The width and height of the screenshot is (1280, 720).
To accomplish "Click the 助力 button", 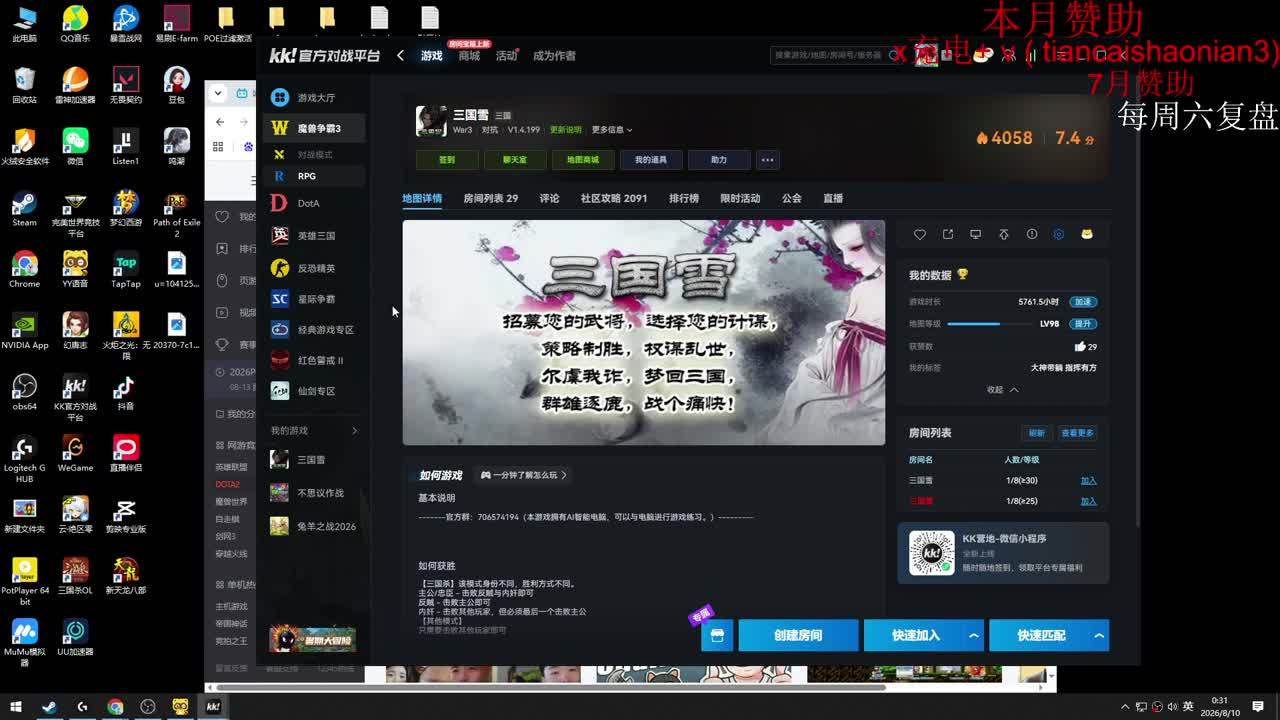I will coord(718,160).
